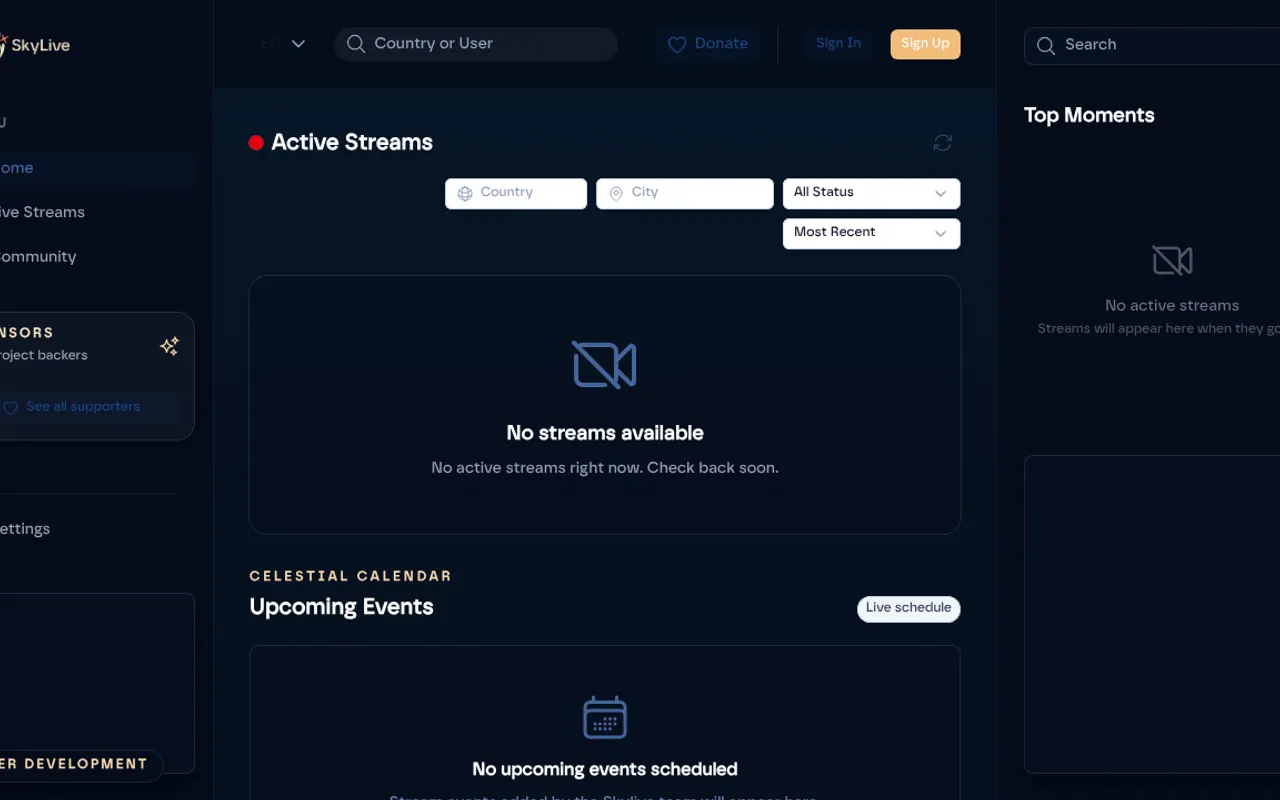Open the language selector chevron in header
Viewport: 1280px width, 800px height.
298,44
